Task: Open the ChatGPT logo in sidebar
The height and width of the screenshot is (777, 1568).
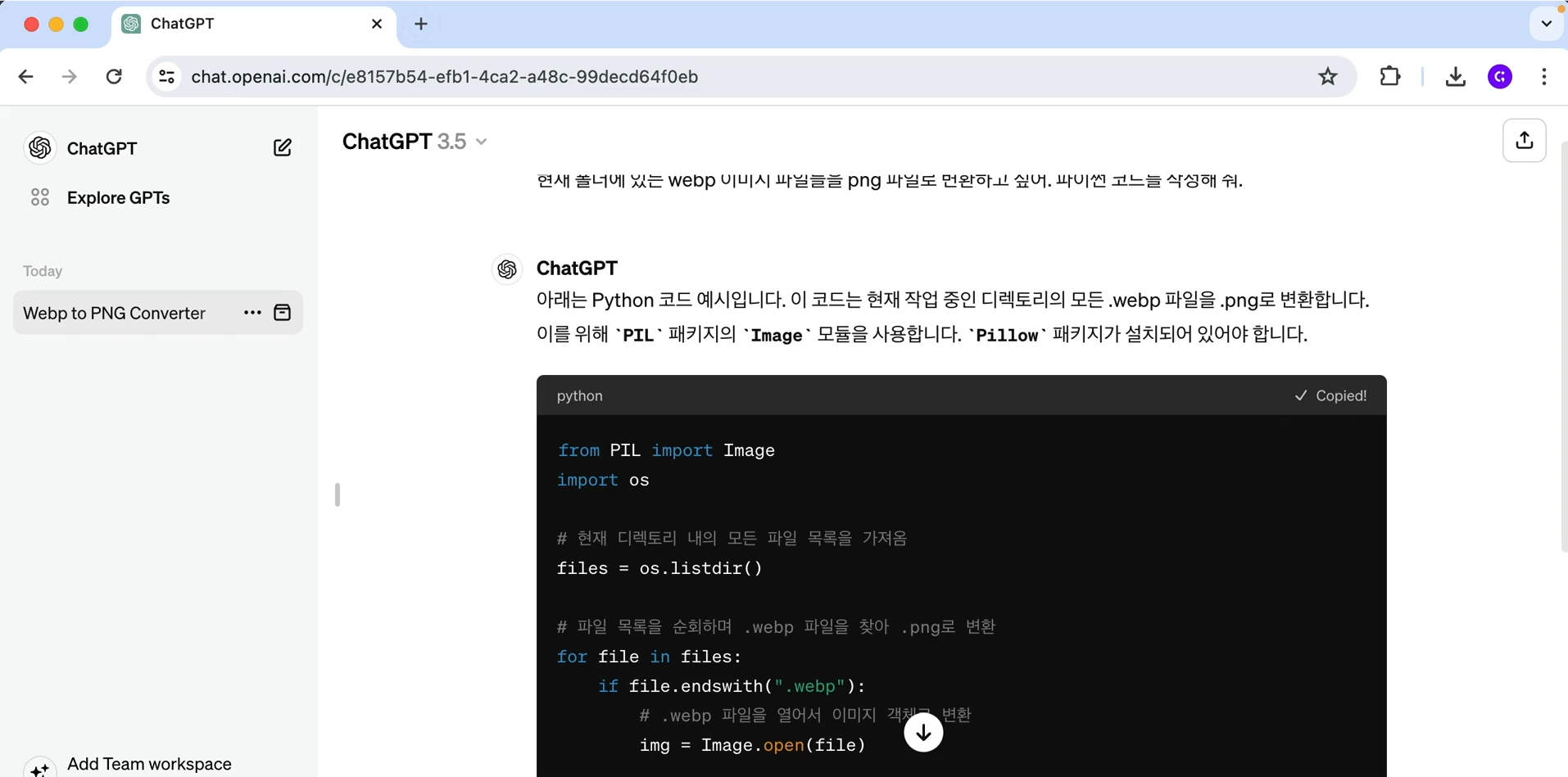Action: pyautogui.click(x=40, y=148)
